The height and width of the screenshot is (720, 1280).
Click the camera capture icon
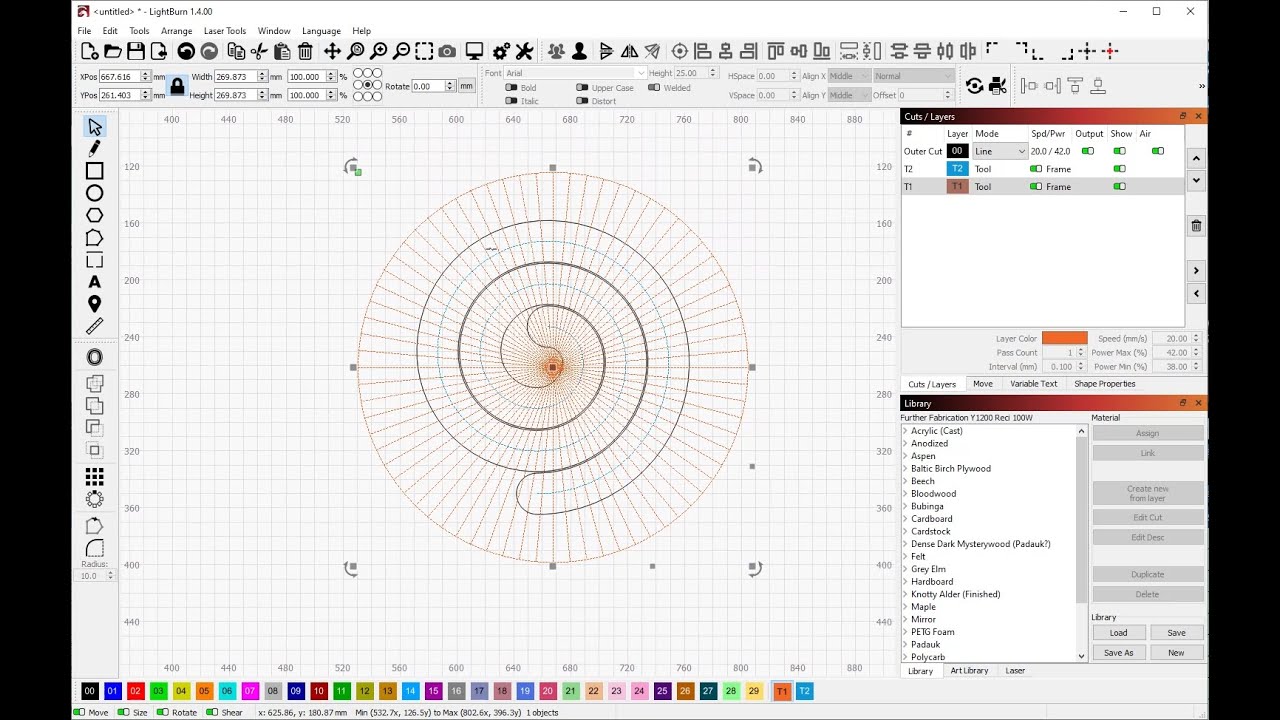(x=447, y=51)
